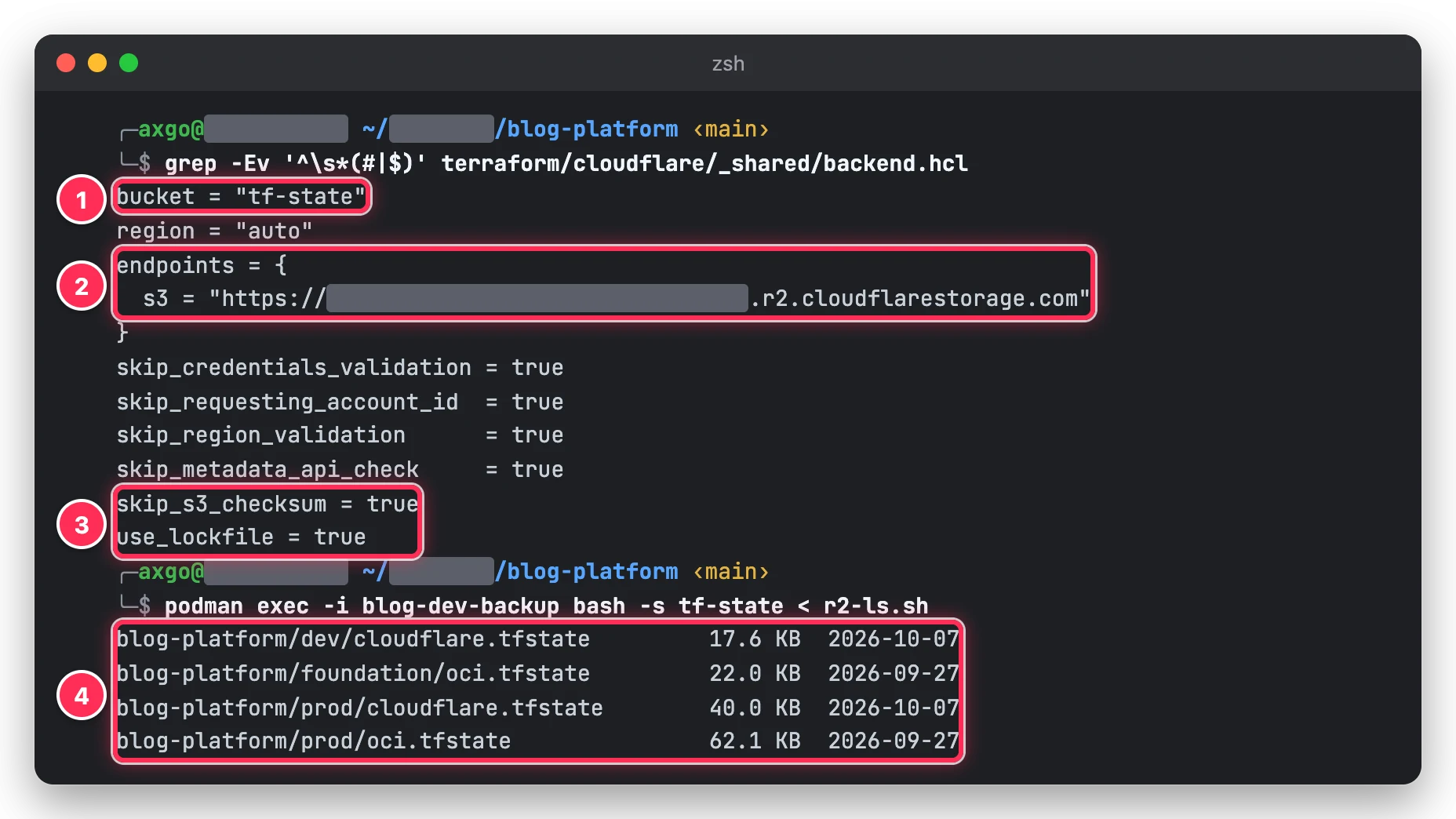Click the first prompt's /blog-platform path

tap(586, 129)
